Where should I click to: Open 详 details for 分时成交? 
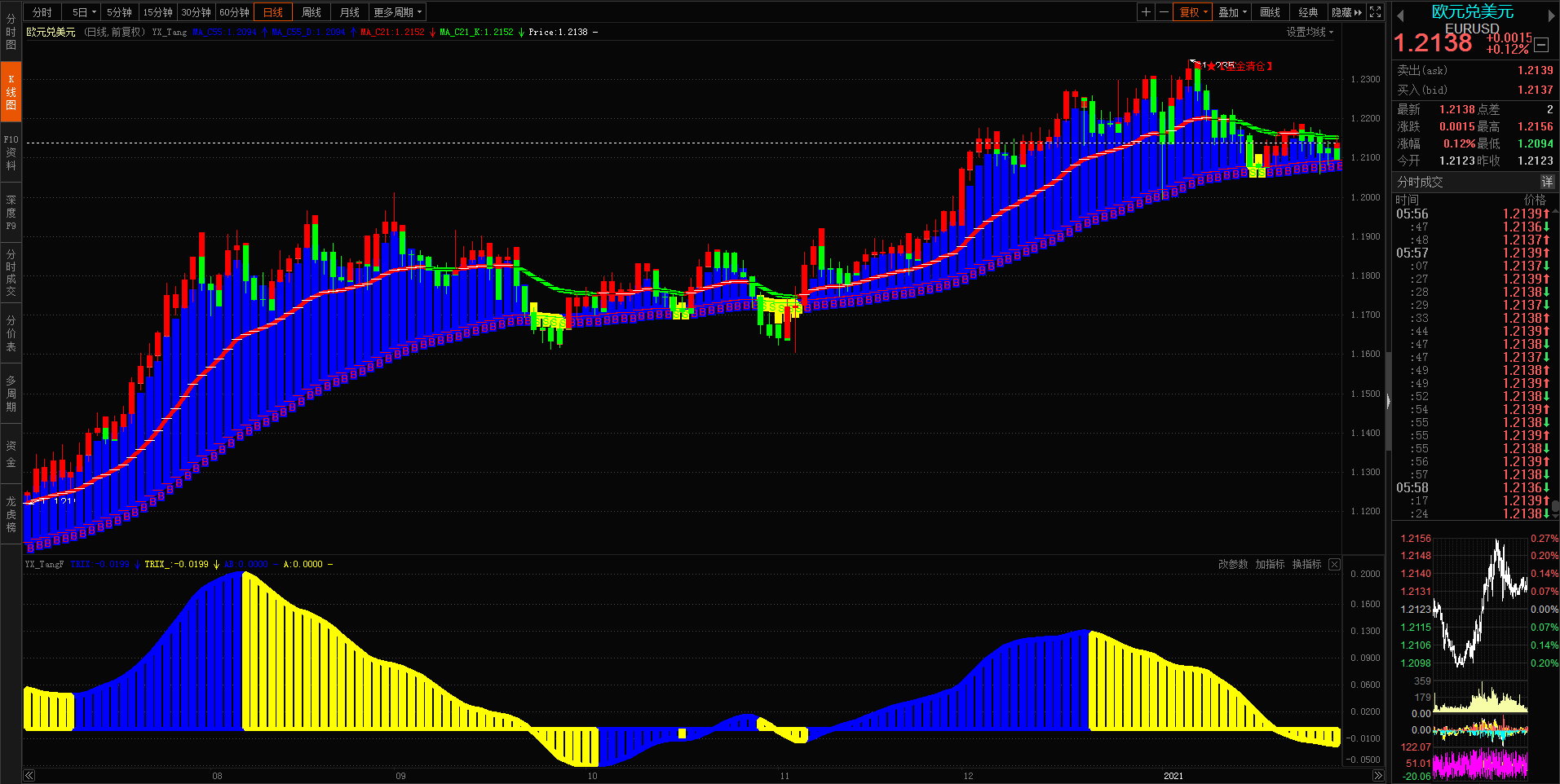(1547, 182)
